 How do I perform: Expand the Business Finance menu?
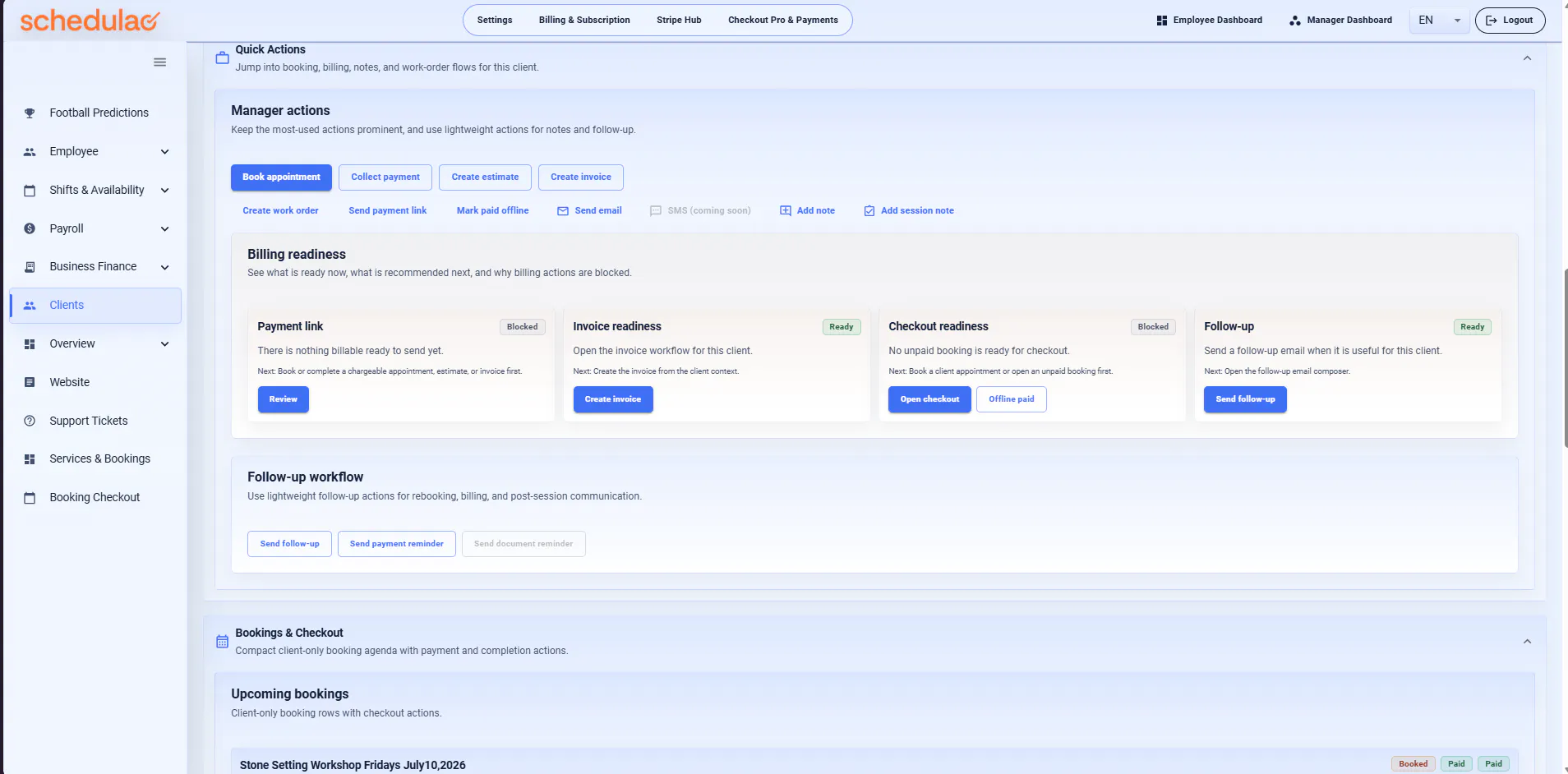[x=164, y=267]
